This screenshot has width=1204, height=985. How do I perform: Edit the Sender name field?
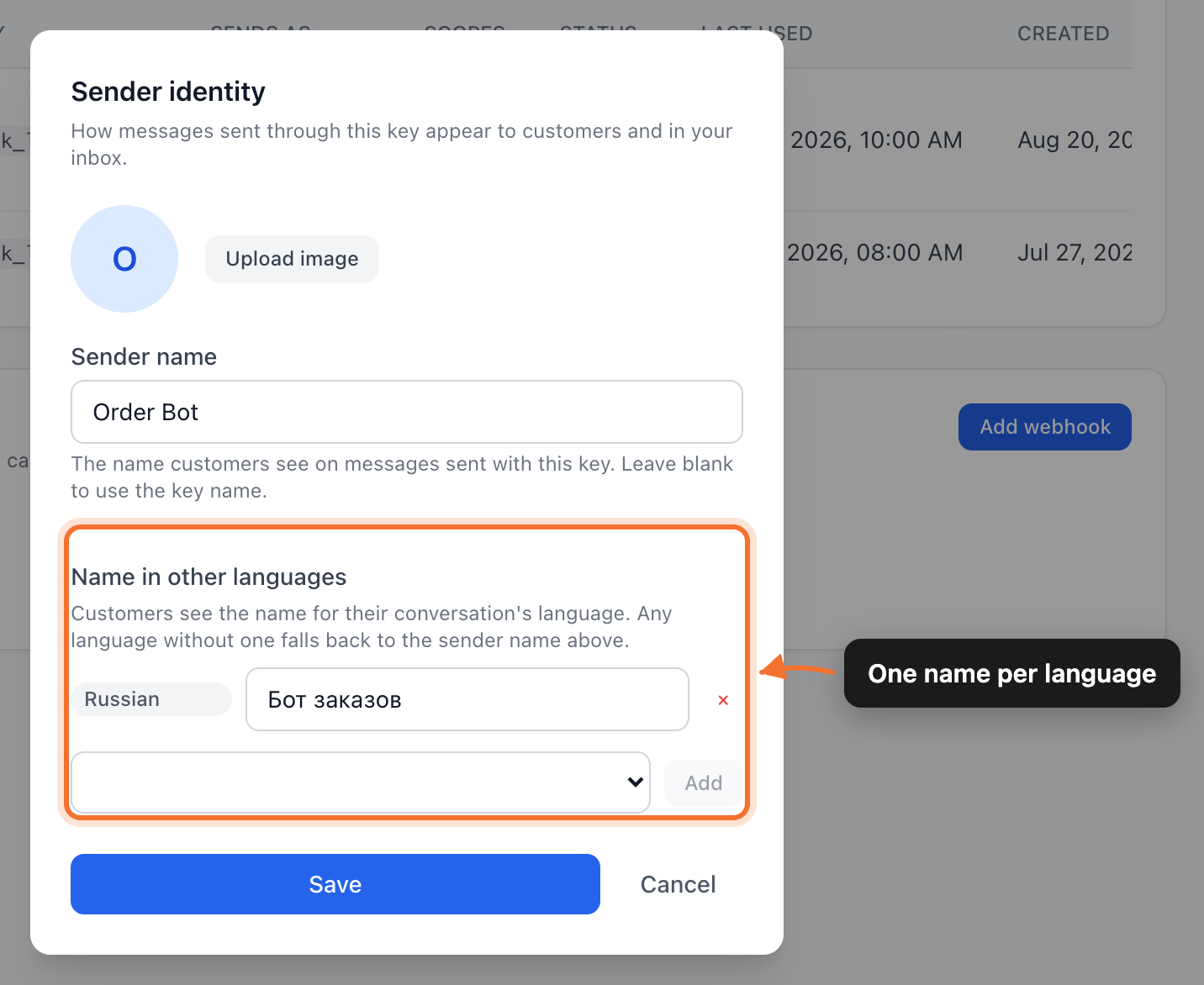407,412
